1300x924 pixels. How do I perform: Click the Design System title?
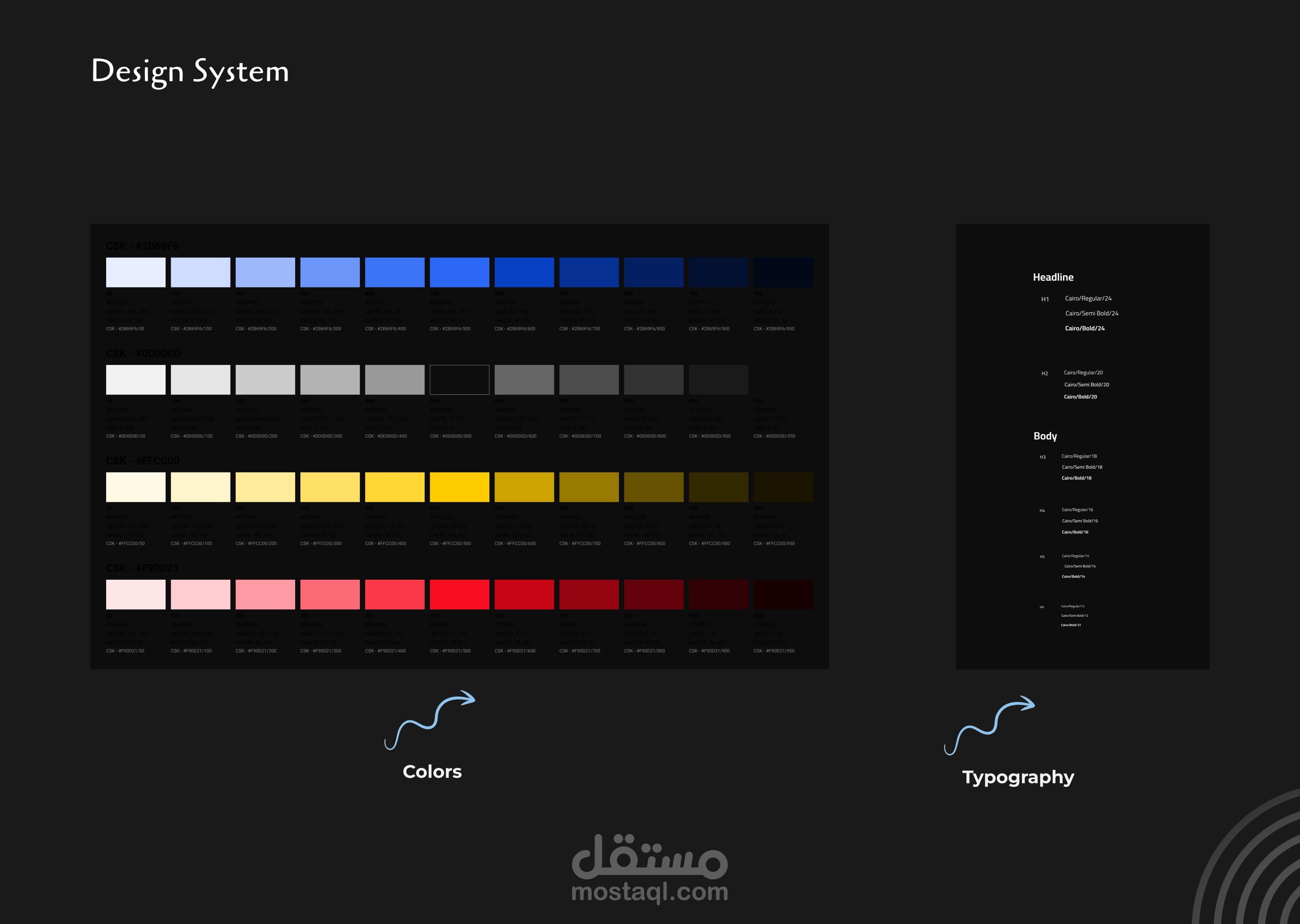tap(190, 72)
